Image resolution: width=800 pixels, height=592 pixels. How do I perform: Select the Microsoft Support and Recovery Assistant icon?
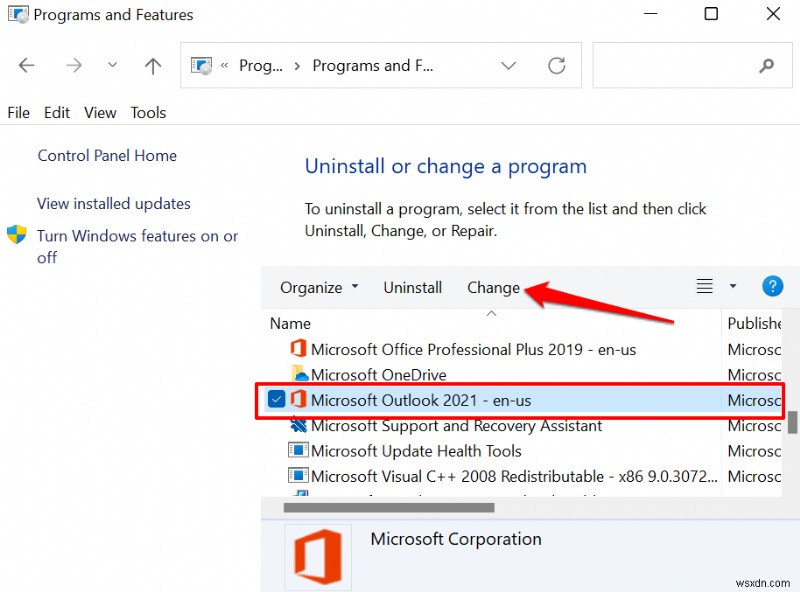[x=298, y=425]
